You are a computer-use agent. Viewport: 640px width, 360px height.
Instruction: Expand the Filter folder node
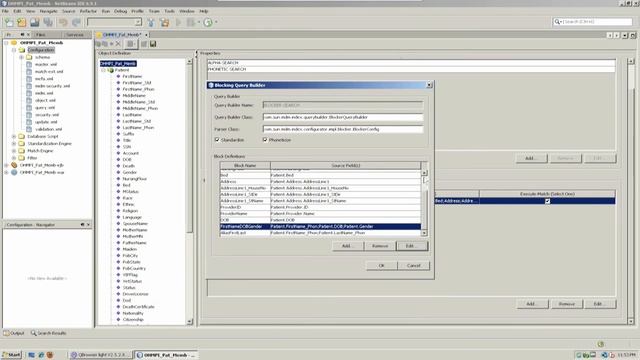pos(14,158)
